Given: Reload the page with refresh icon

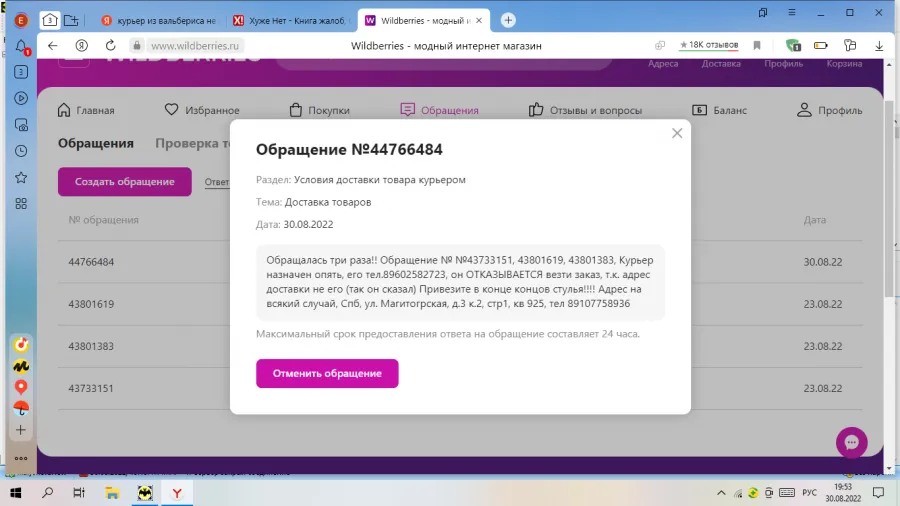Looking at the screenshot, I should click(111, 45).
